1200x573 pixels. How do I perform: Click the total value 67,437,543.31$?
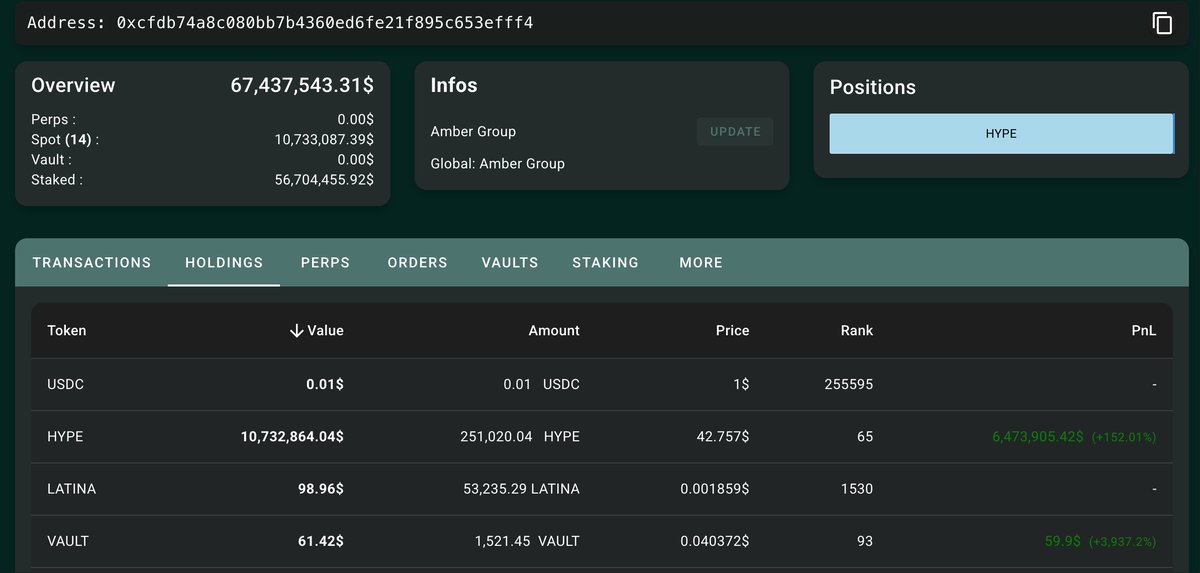tap(302, 85)
